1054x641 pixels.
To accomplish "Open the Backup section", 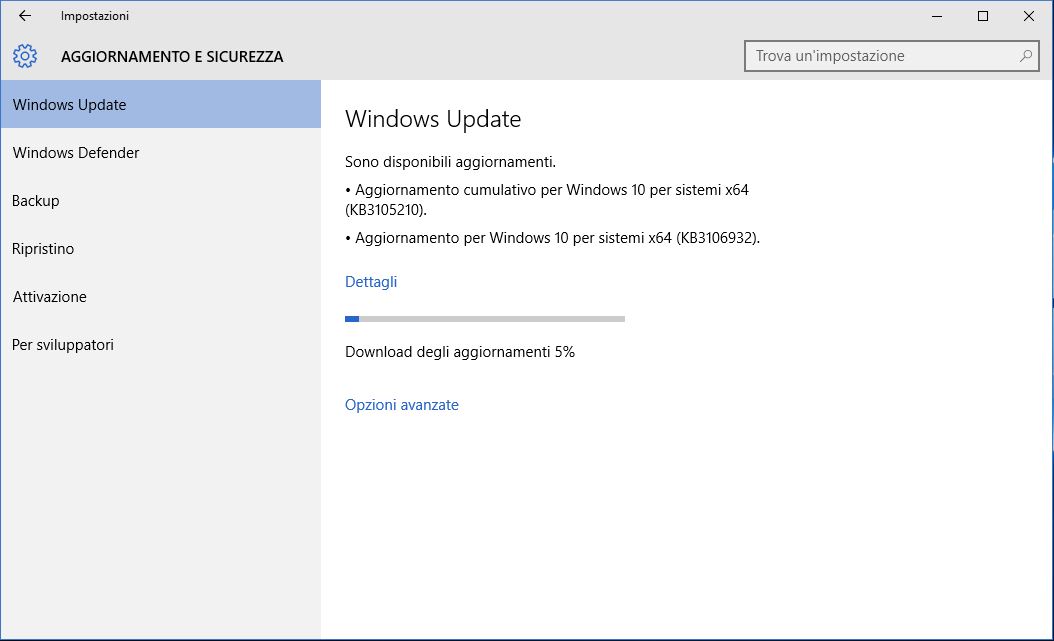I will click(161, 200).
